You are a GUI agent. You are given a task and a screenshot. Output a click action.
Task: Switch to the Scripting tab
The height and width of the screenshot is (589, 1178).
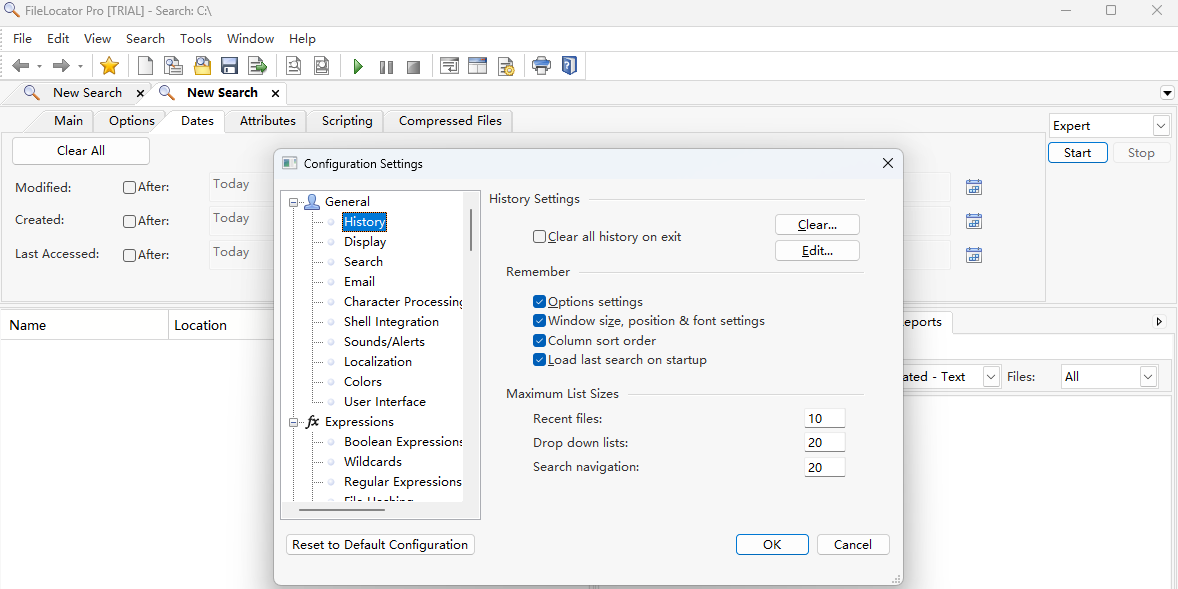click(344, 120)
